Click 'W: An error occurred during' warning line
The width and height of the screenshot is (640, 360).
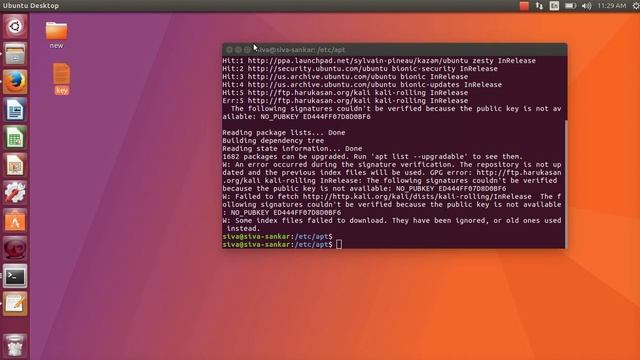coord(392,164)
